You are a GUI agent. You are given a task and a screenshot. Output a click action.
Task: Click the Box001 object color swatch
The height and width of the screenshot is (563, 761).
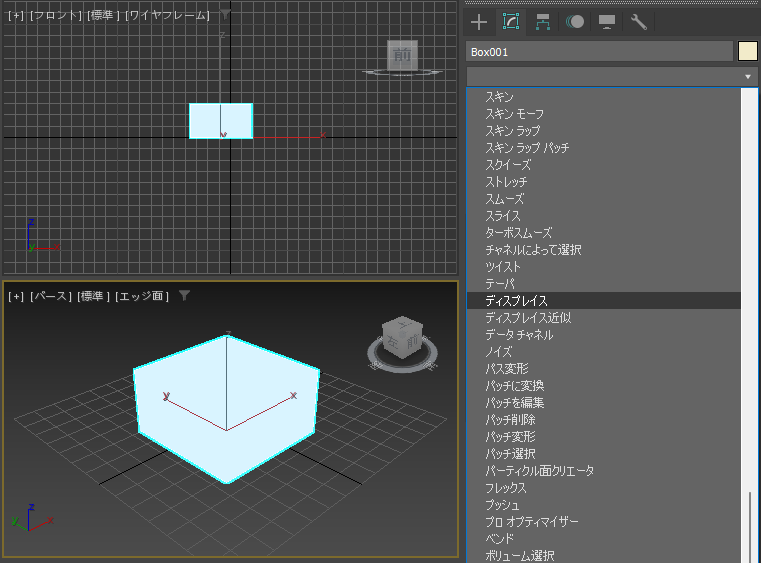click(747, 51)
